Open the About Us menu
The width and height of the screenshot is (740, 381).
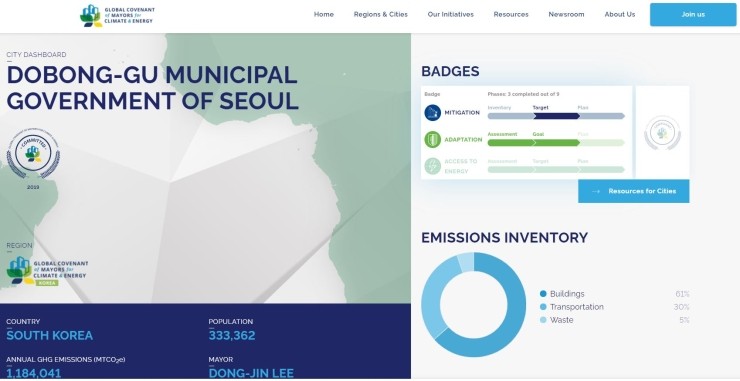pos(620,15)
